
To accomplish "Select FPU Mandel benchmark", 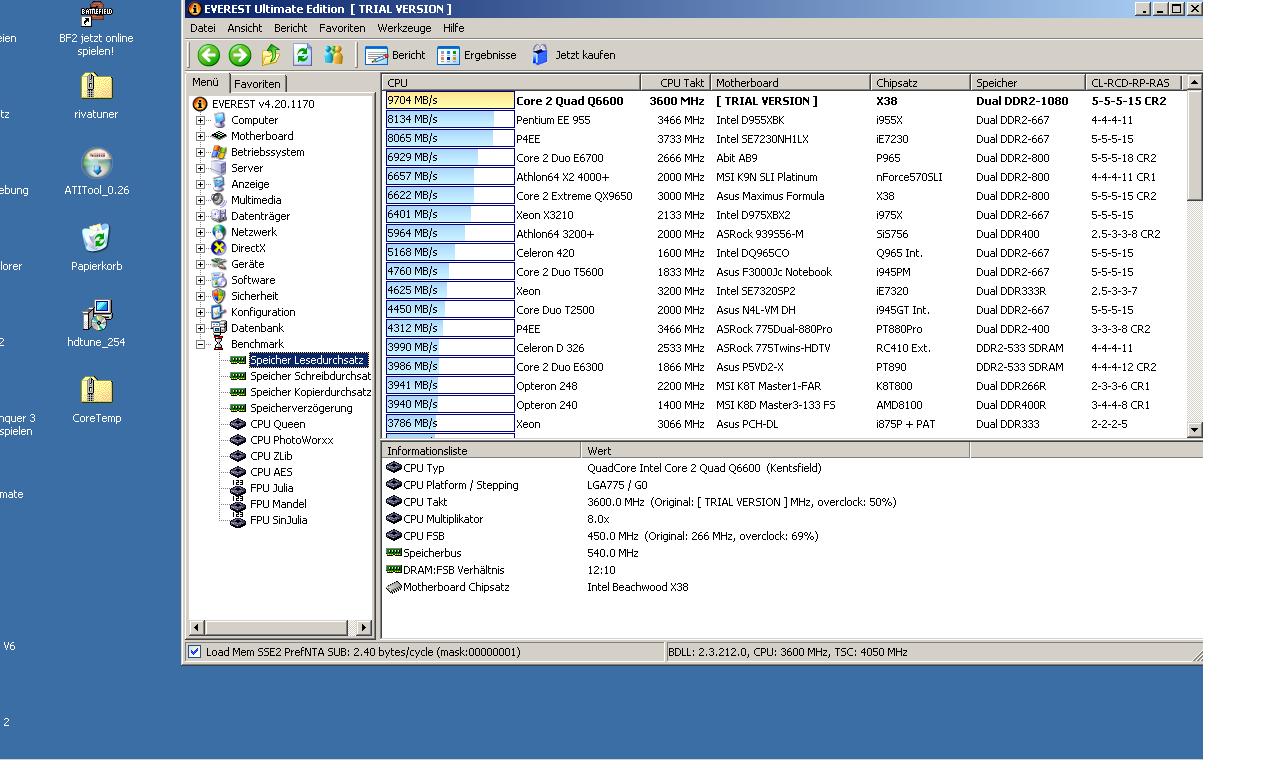I will (x=278, y=504).
